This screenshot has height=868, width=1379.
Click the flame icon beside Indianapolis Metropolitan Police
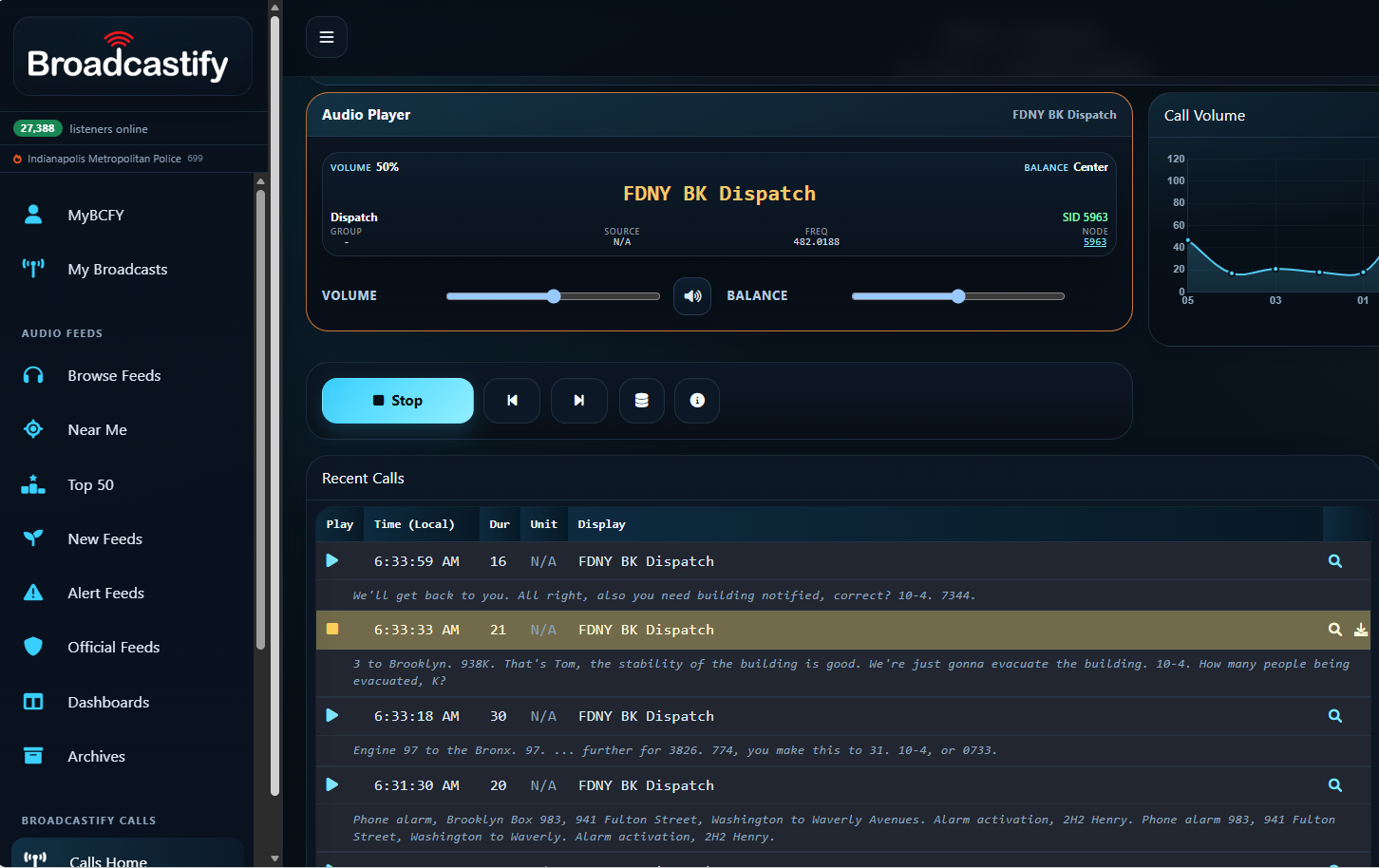click(17, 159)
